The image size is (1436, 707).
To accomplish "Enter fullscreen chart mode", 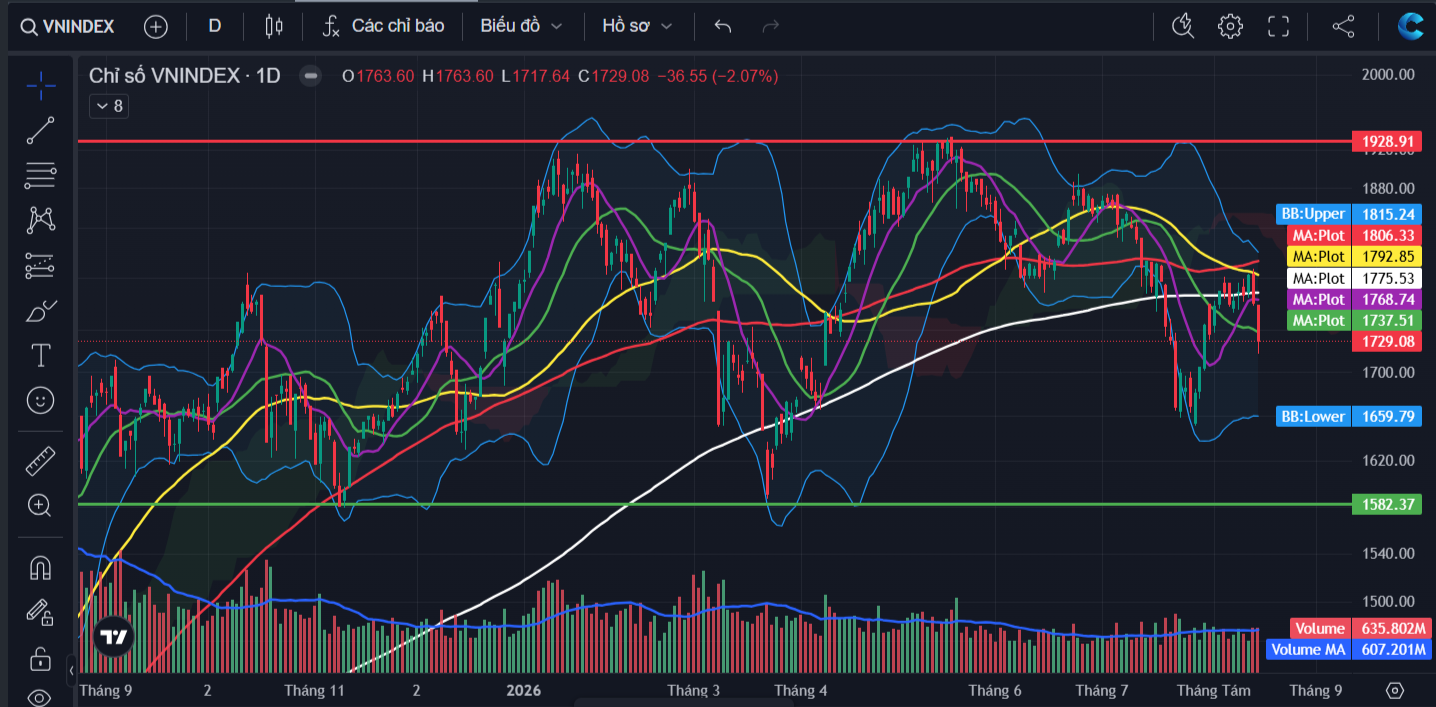I will click(1278, 26).
